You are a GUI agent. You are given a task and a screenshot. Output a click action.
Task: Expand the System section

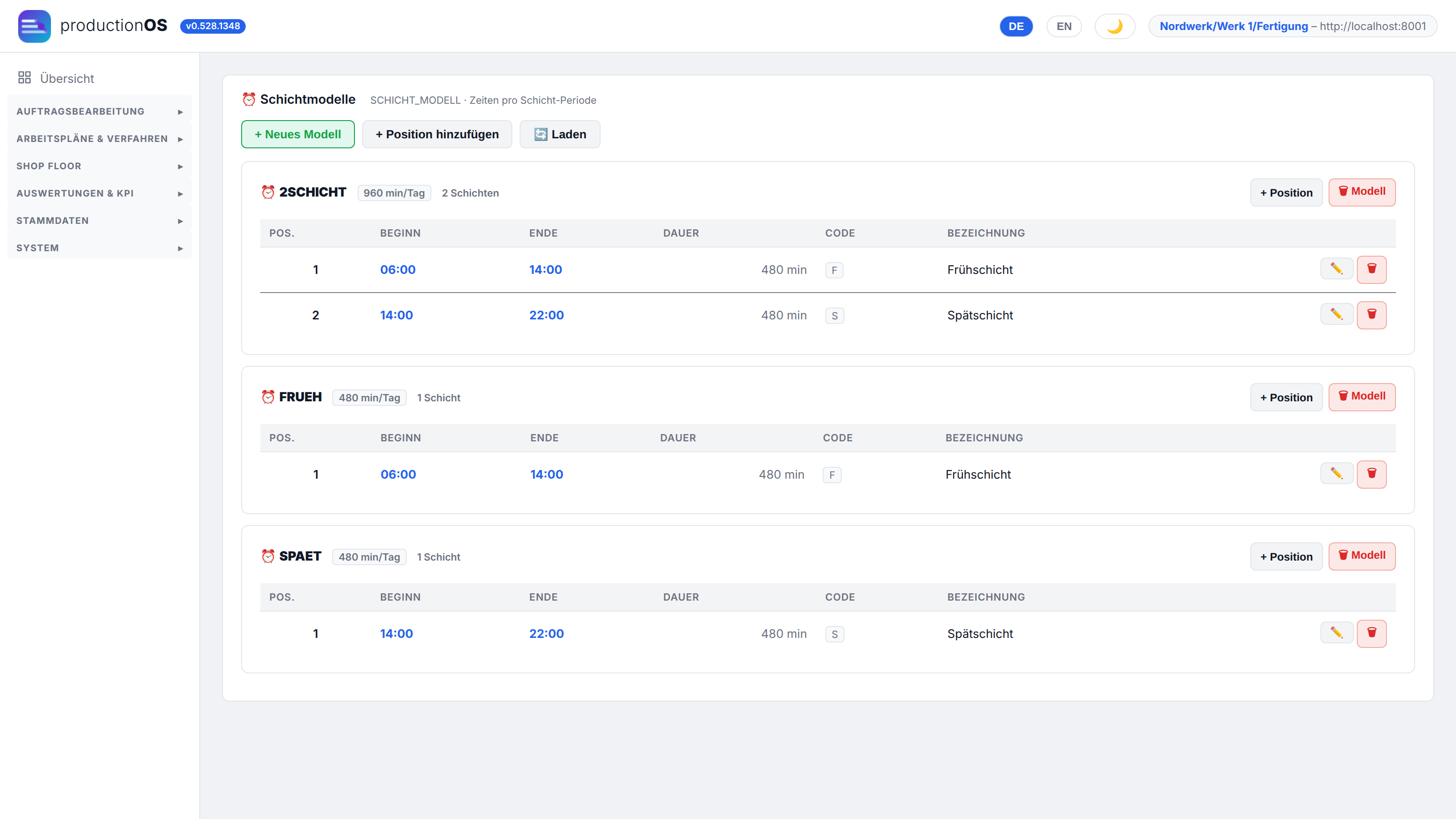point(100,248)
